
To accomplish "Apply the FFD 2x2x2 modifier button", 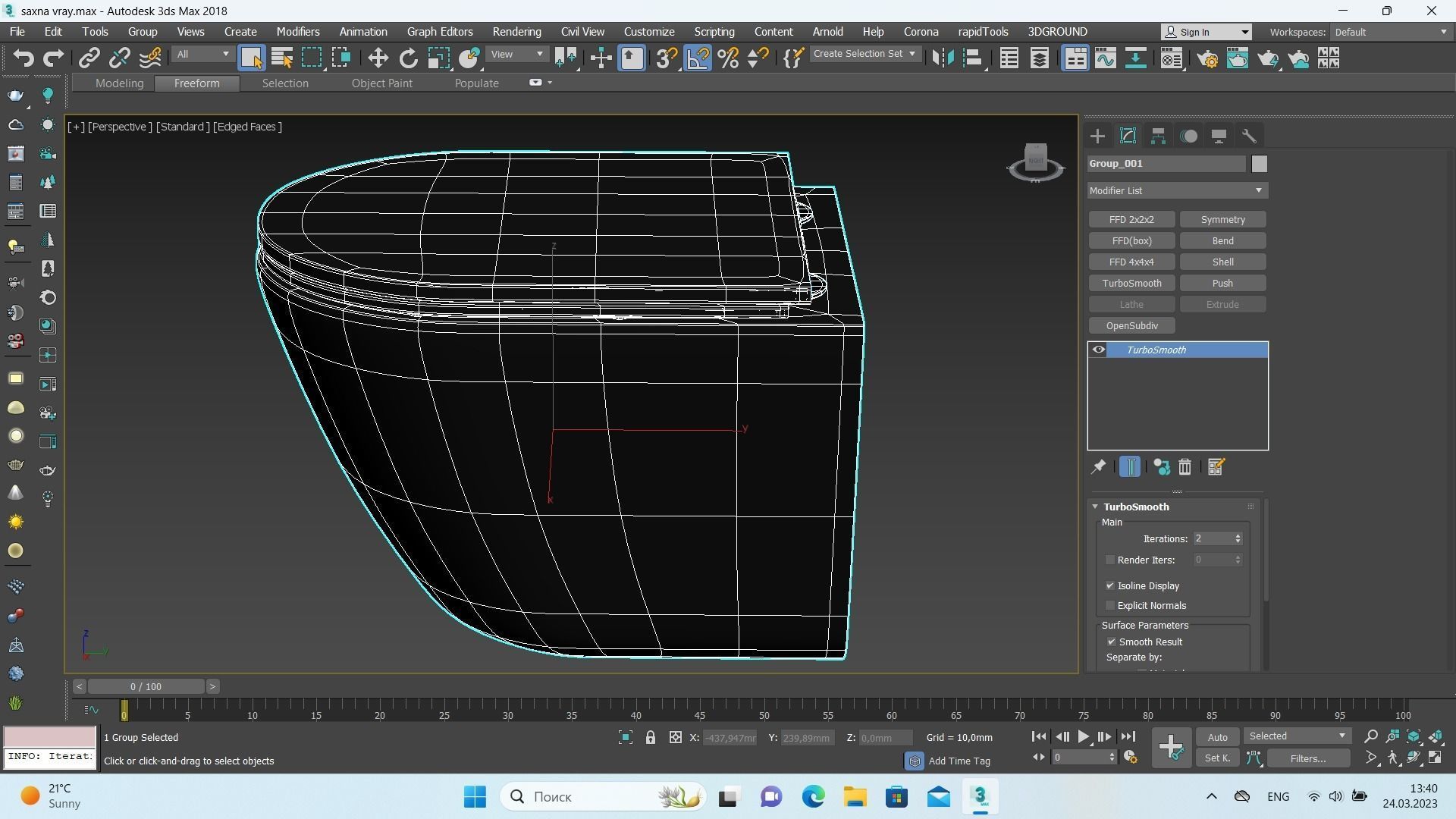I will (x=1131, y=220).
